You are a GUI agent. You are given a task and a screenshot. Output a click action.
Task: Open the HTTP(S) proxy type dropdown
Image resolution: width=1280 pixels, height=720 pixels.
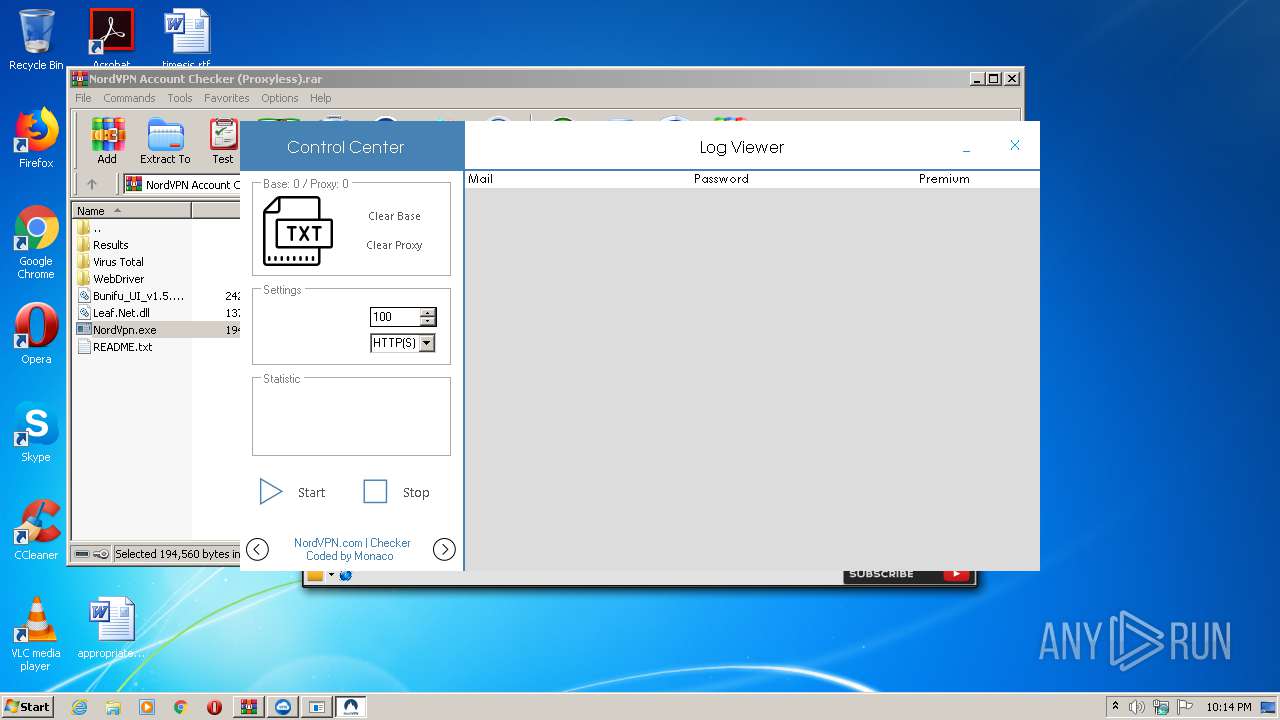point(427,343)
